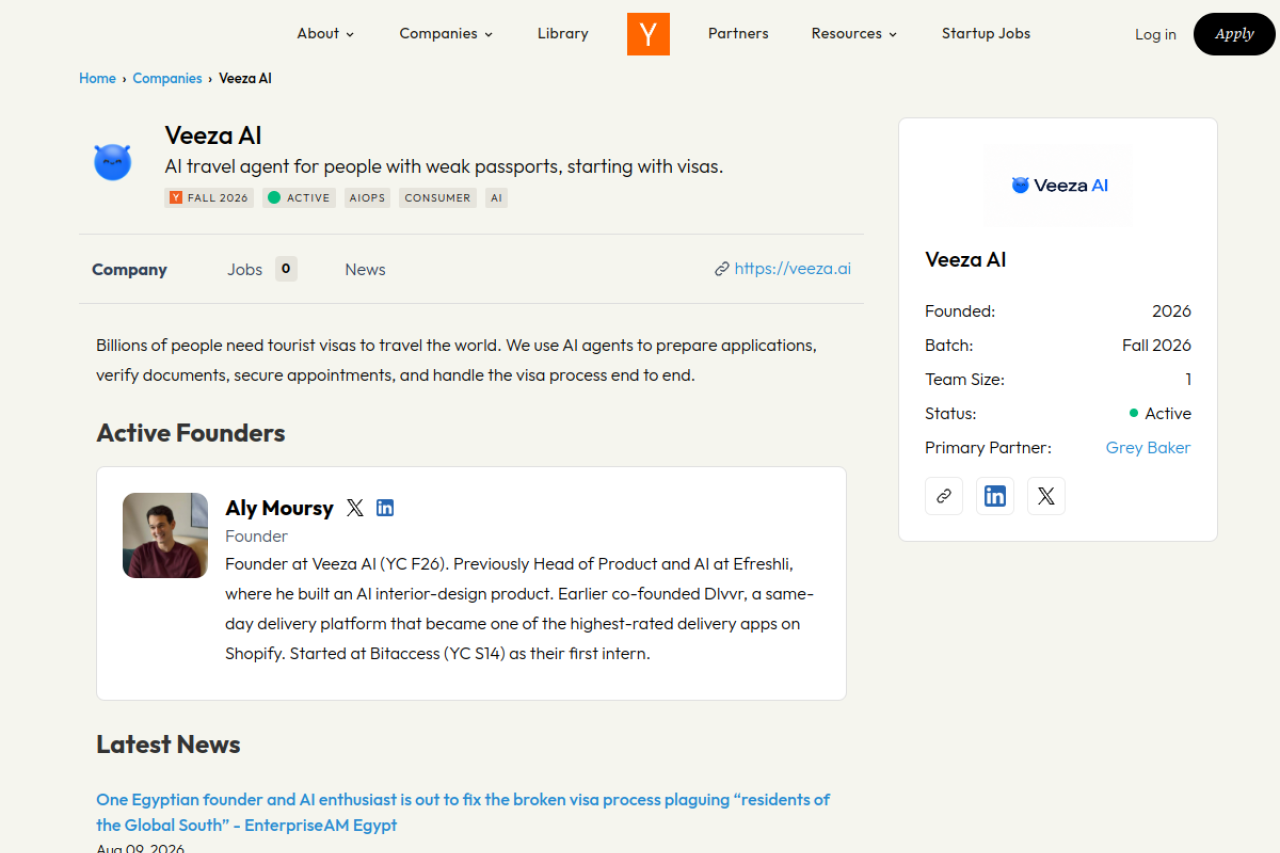1280x853 pixels.
Task: Click the Veeza AI name in sidebar card
Action: coord(966,260)
